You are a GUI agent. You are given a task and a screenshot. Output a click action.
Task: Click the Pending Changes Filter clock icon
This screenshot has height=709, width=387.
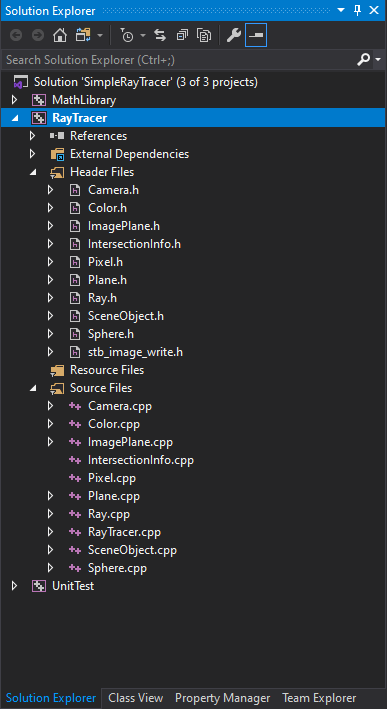pyautogui.click(x=127, y=35)
